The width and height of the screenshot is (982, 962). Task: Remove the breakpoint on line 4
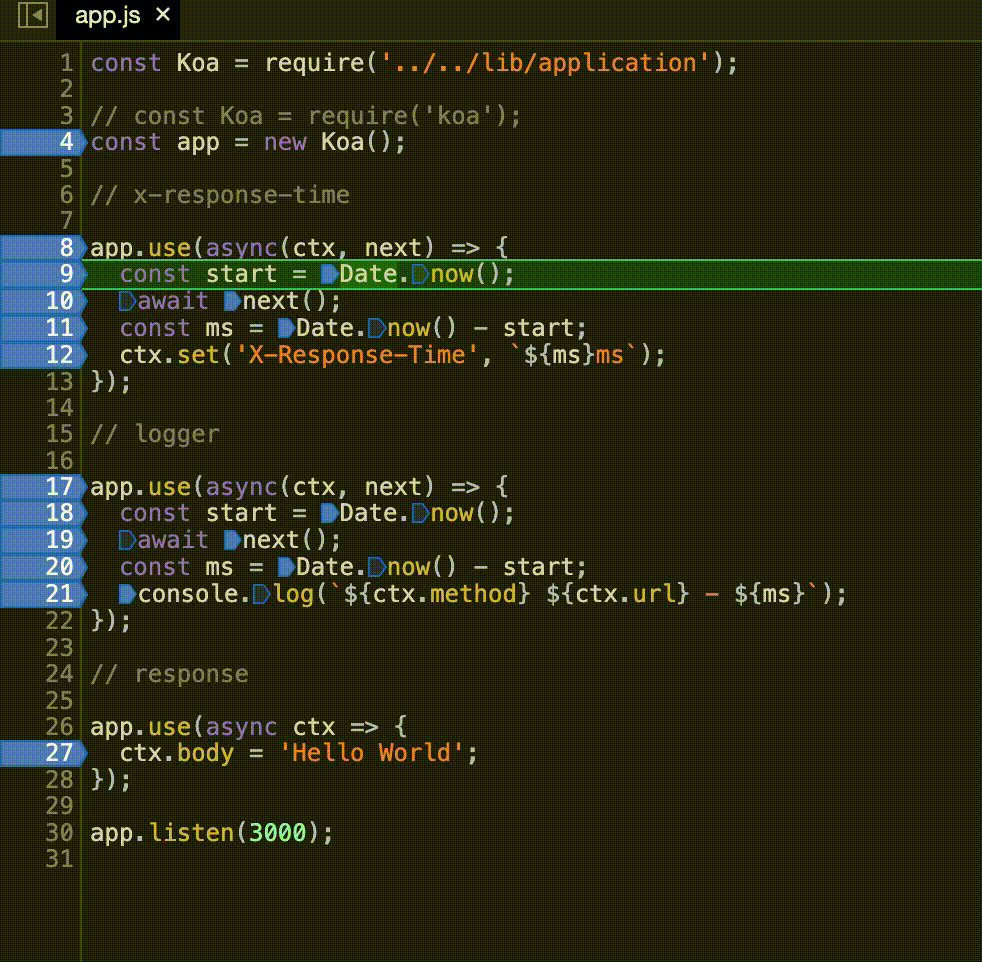(x=43, y=142)
